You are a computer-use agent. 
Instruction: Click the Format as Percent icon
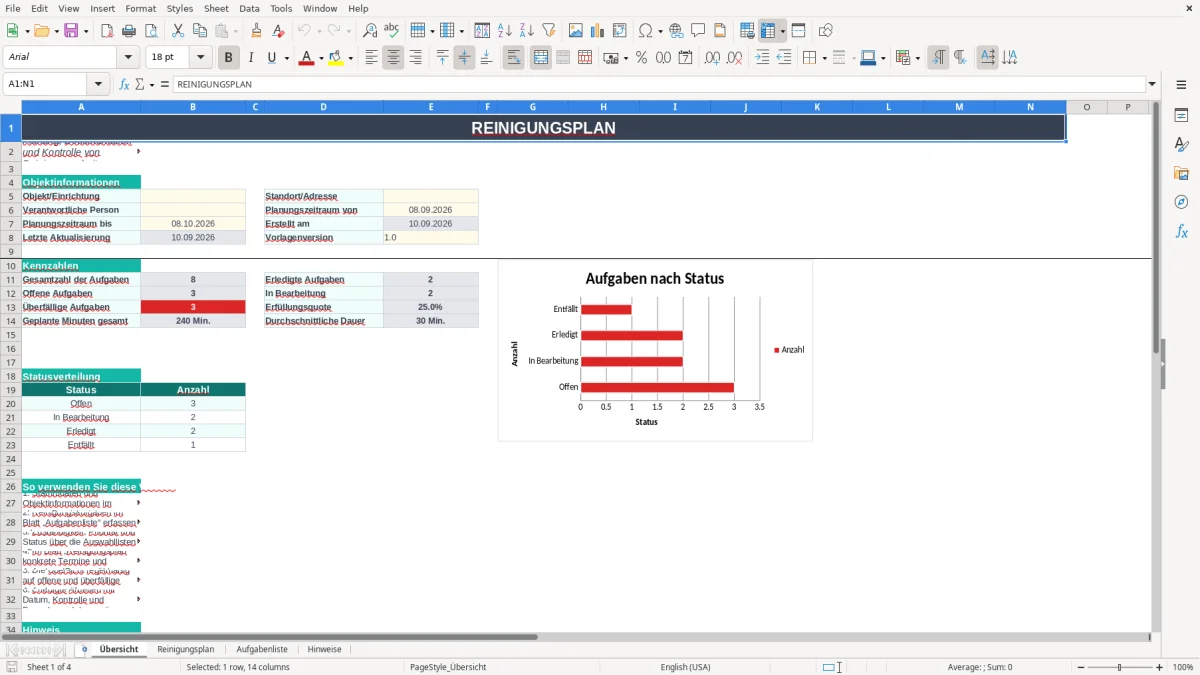(x=641, y=58)
